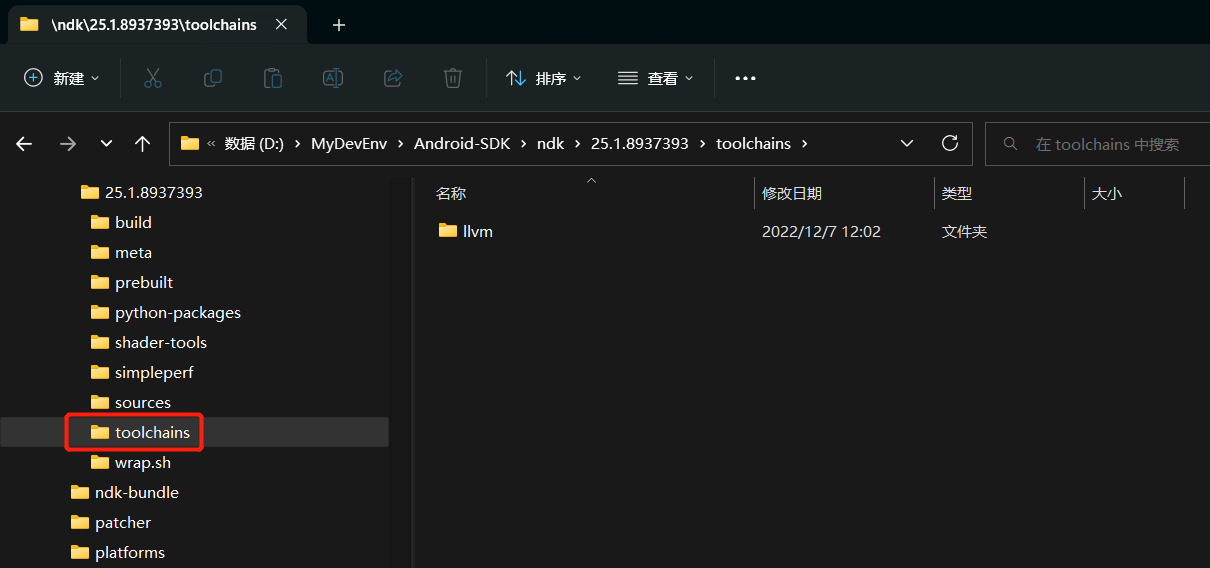Screen dimensions: 1210x568
Task: Refresh the current folder view
Action: [x=950, y=143]
